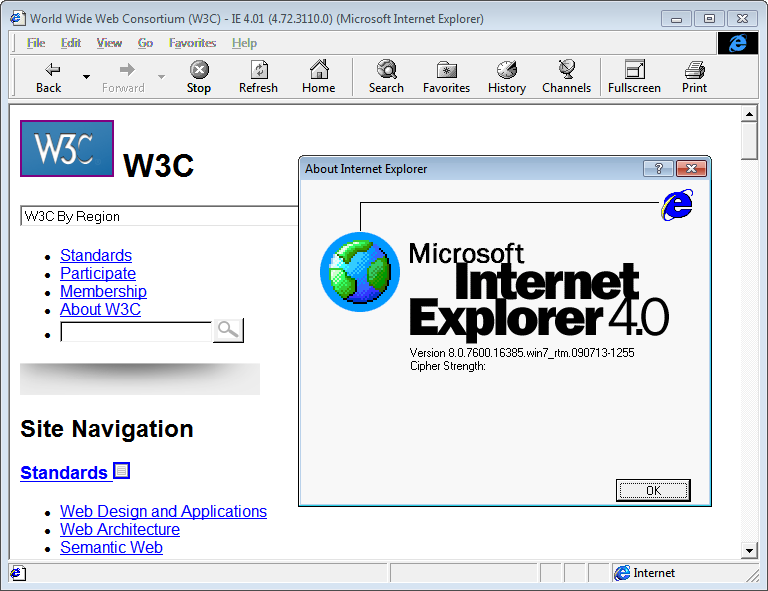Show the History pane
The width and height of the screenshot is (768, 591).
pos(507,77)
